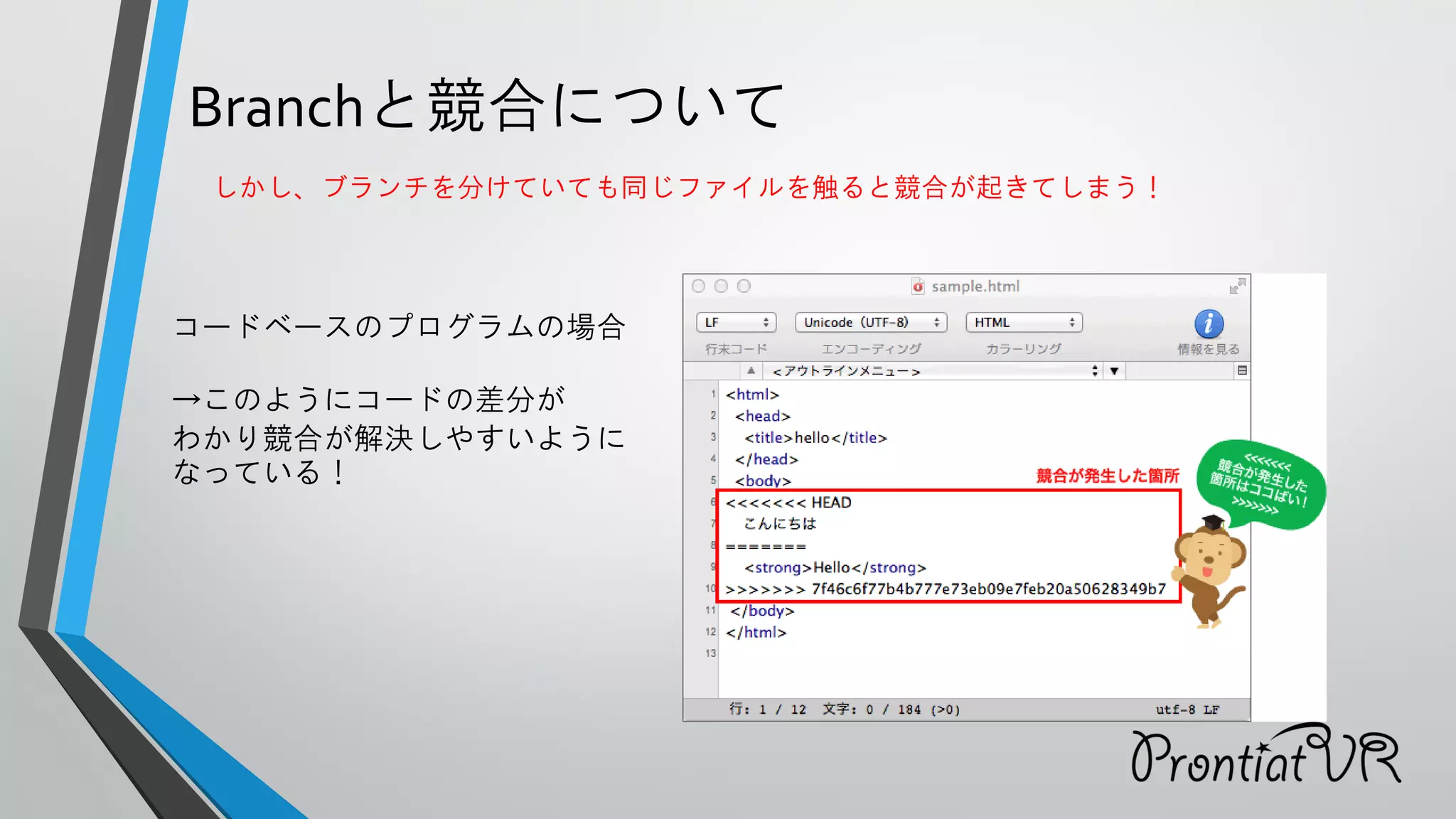The height and width of the screenshot is (819, 1456).
Task: Open the HTML coloring syntax dropdown
Action: click(1024, 322)
